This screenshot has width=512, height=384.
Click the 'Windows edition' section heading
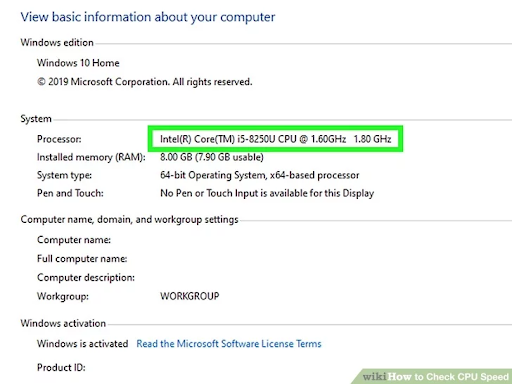pos(57,42)
